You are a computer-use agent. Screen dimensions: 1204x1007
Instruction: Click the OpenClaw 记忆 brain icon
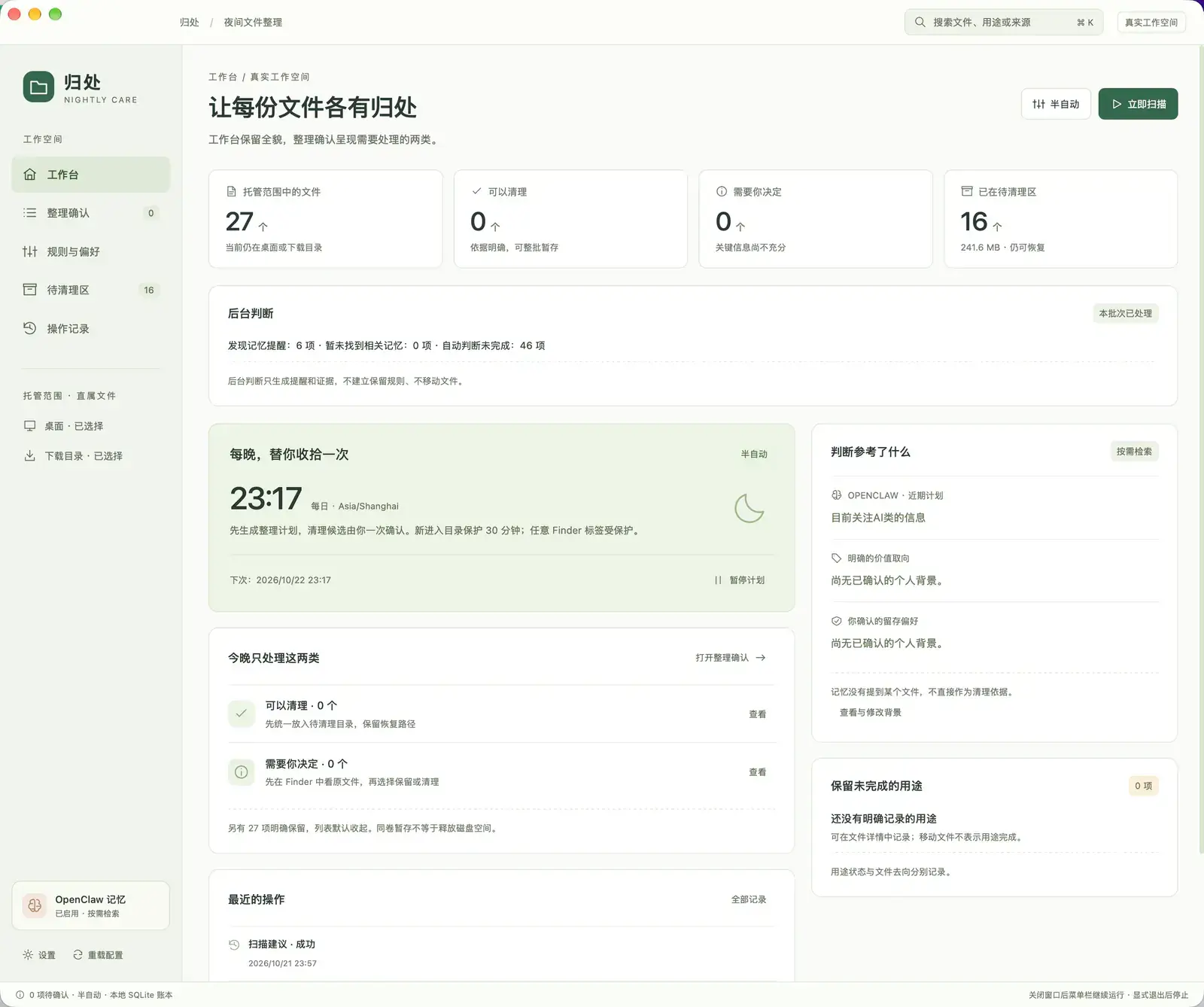35,905
